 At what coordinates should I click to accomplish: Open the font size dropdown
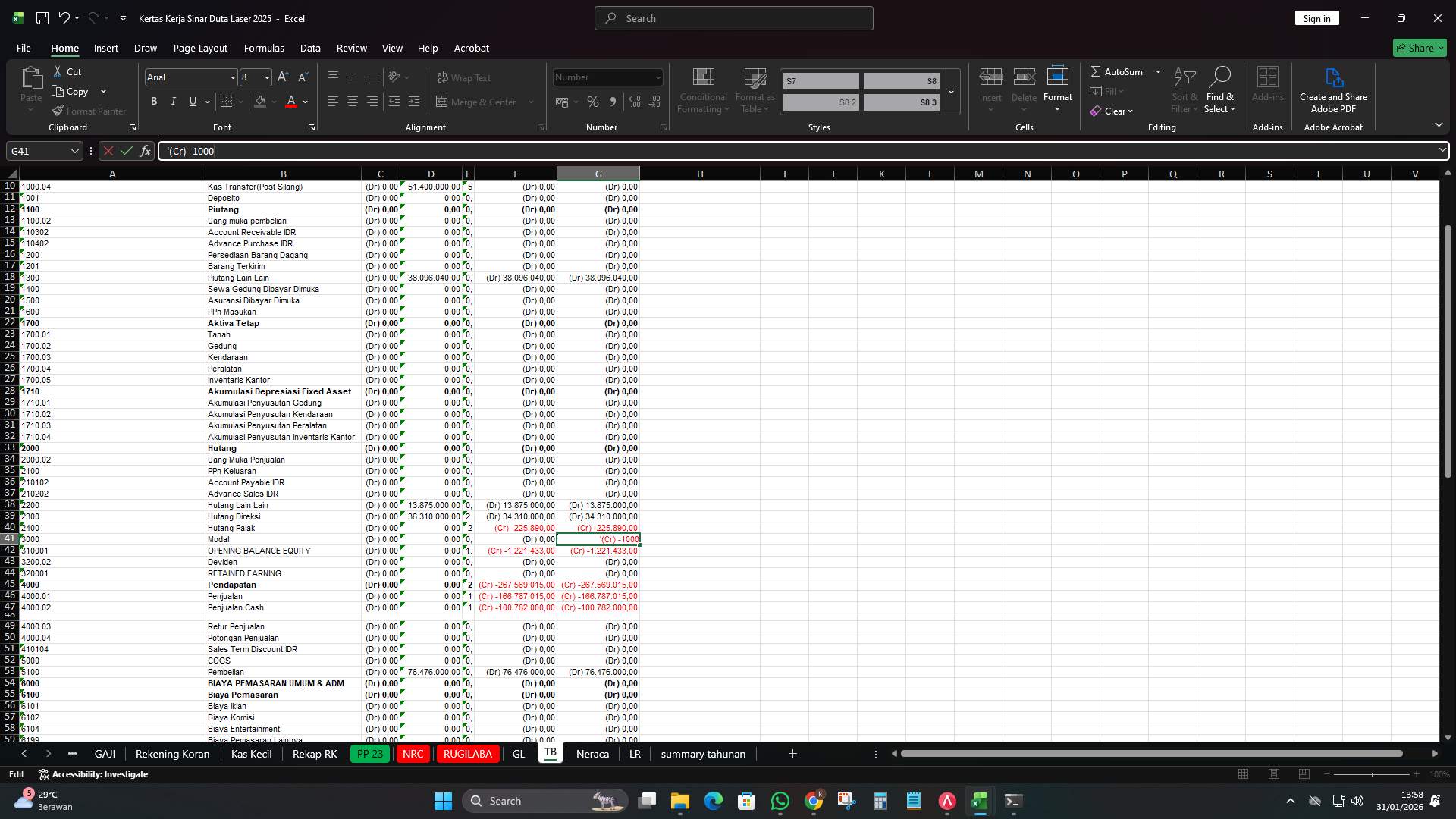point(266,77)
